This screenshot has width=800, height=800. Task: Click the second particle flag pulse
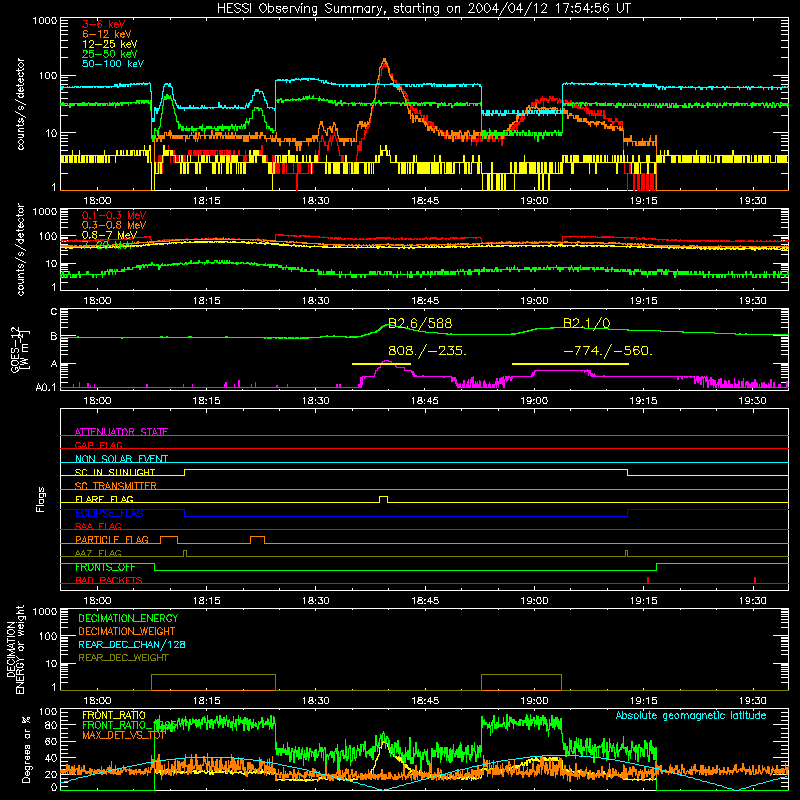(257, 540)
